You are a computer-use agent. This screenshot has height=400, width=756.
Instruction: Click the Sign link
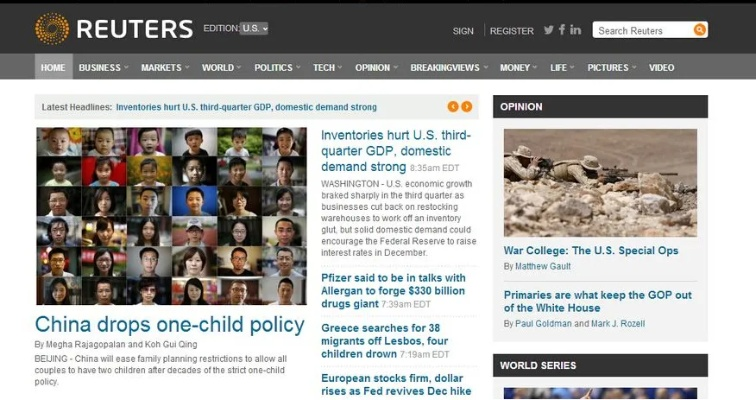click(x=463, y=31)
